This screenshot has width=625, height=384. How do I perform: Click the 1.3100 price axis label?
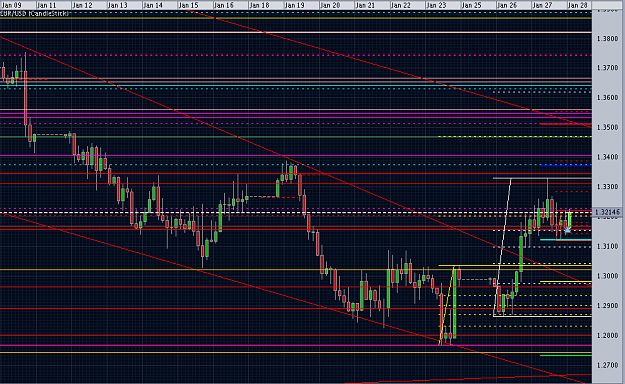[x=608, y=246]
